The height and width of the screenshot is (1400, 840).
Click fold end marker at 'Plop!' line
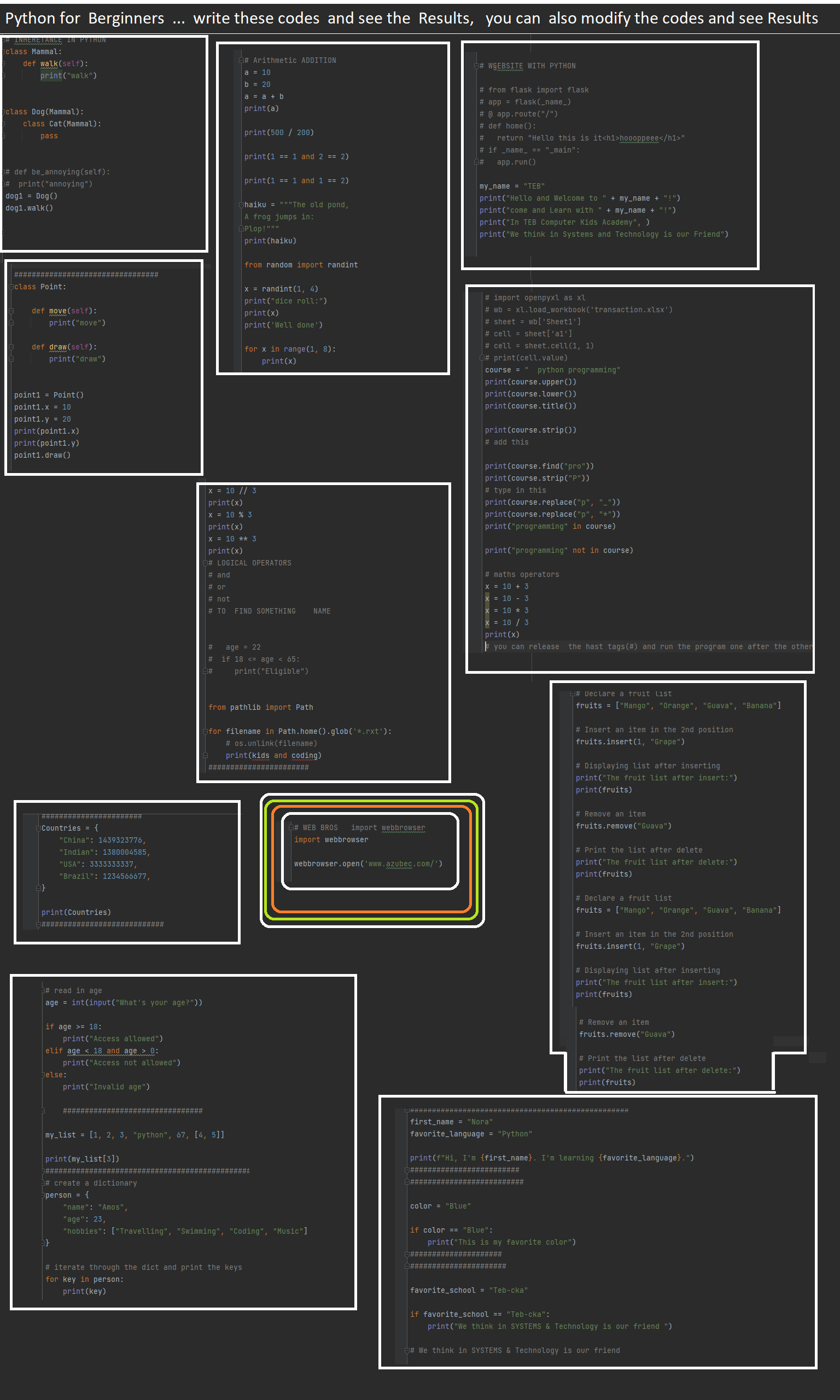[x=241, y=229]
